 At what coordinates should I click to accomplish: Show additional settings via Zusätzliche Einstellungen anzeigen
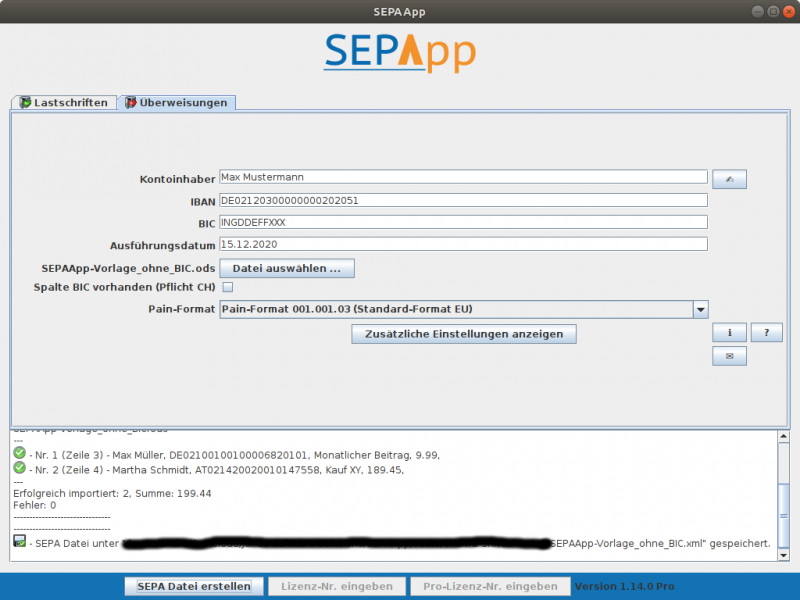click(x=464, y=333)
